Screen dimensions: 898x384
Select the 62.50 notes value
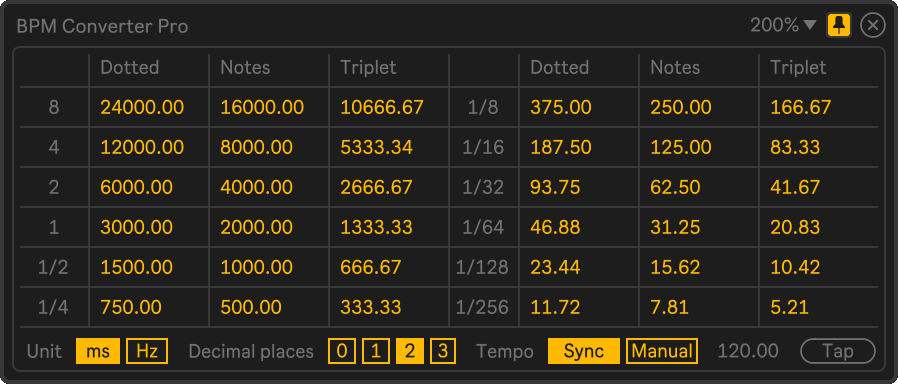pyautogui.click(x=675, y=187)
